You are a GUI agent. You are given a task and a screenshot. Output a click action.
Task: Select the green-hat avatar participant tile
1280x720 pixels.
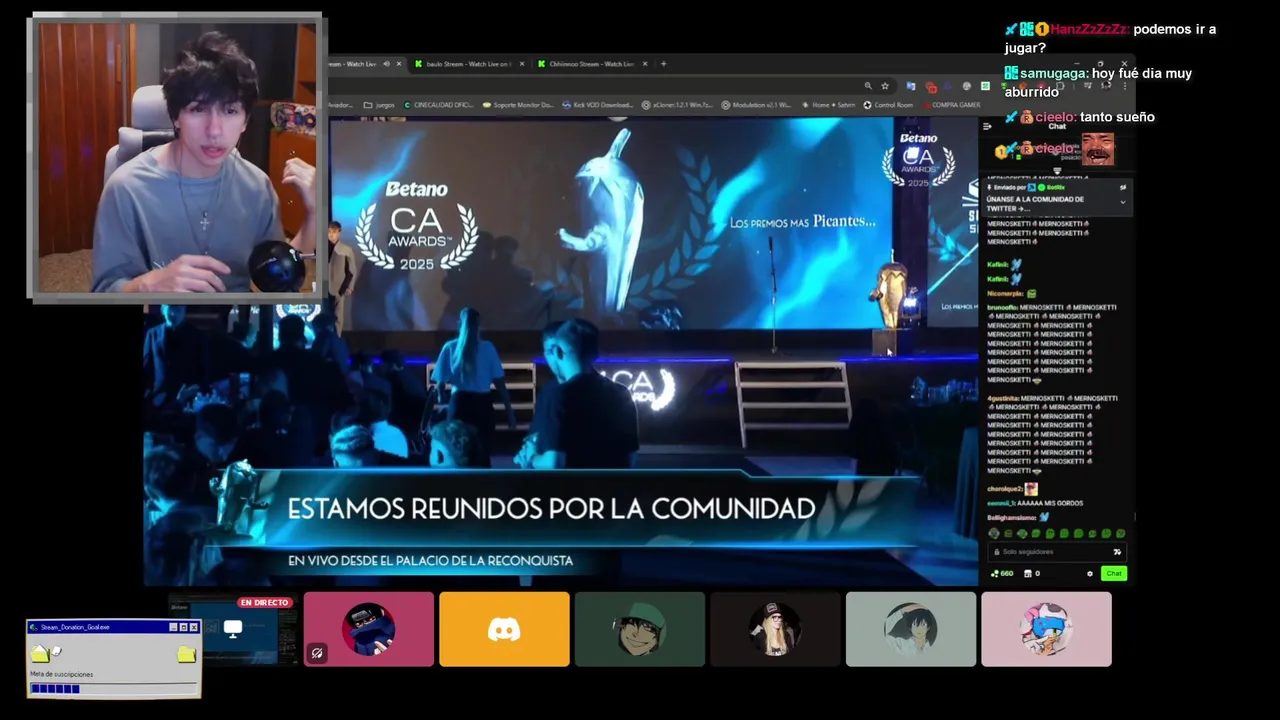(x=640, y=629)
